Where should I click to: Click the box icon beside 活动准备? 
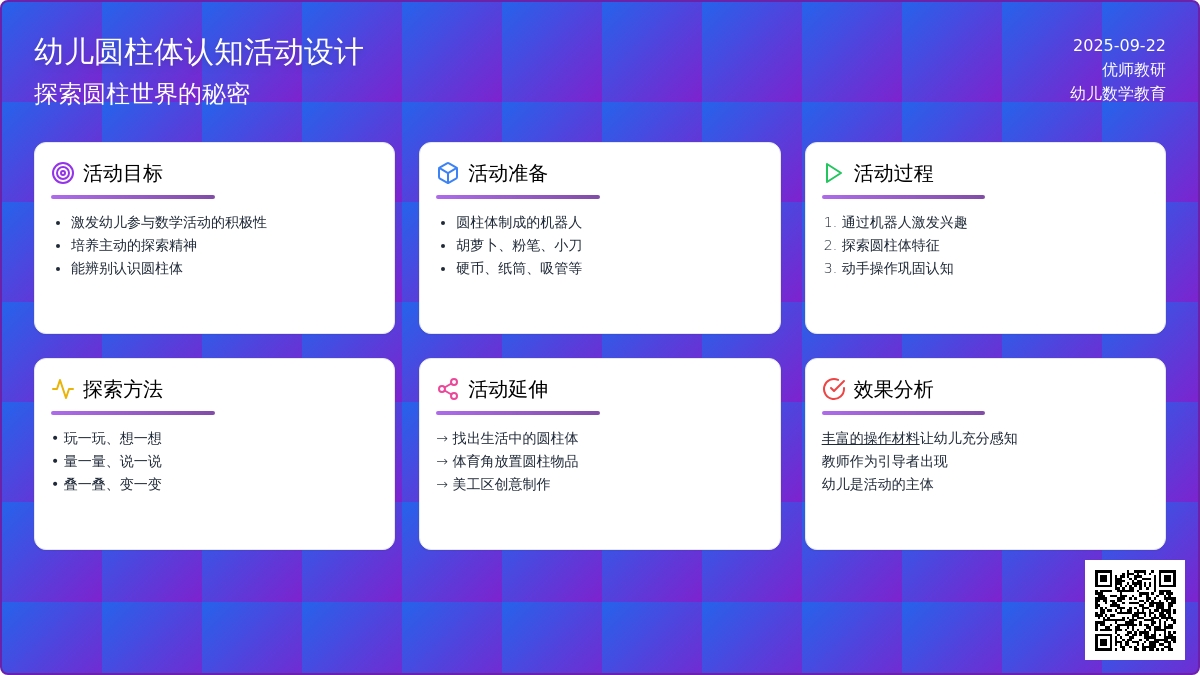tap(448, 173)
